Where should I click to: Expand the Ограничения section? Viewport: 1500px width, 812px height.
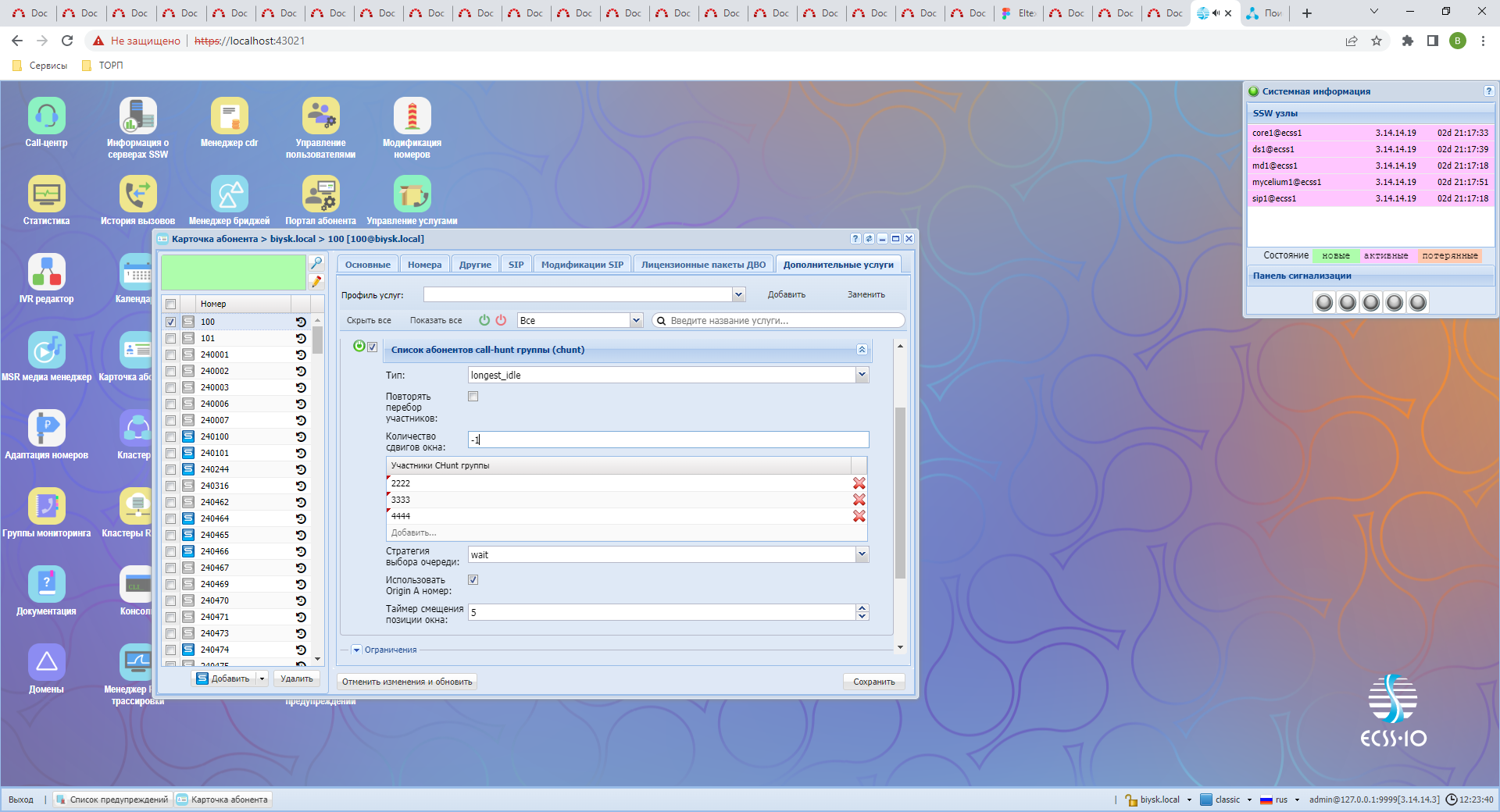[x=357, y=650]
